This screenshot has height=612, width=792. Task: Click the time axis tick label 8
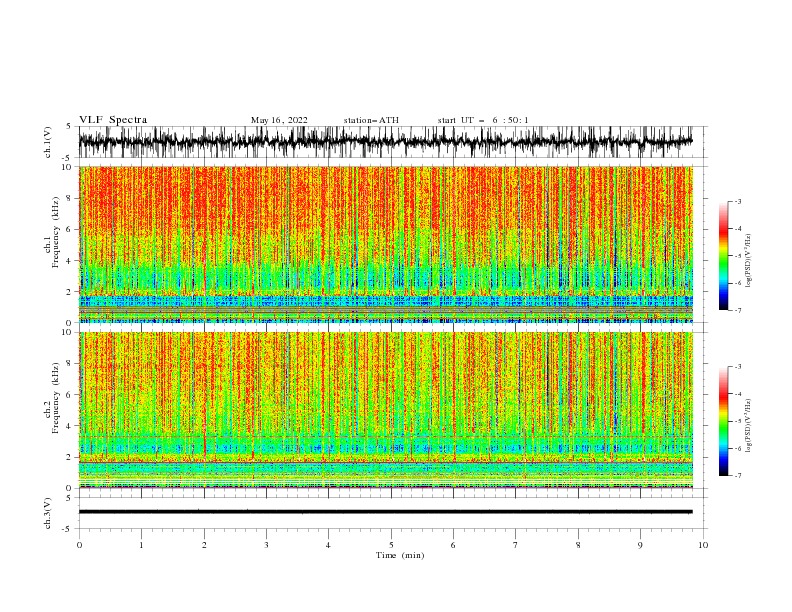578,545
